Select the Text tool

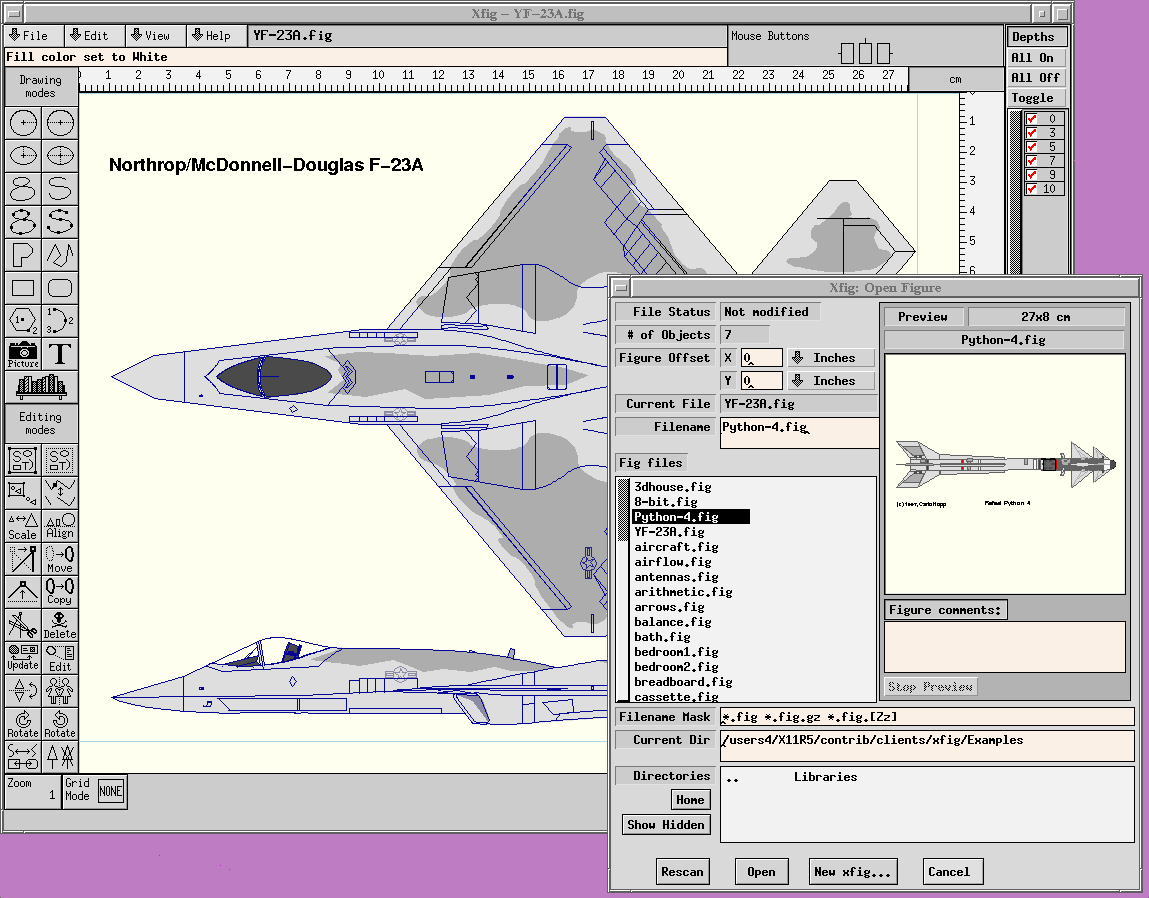60,354
